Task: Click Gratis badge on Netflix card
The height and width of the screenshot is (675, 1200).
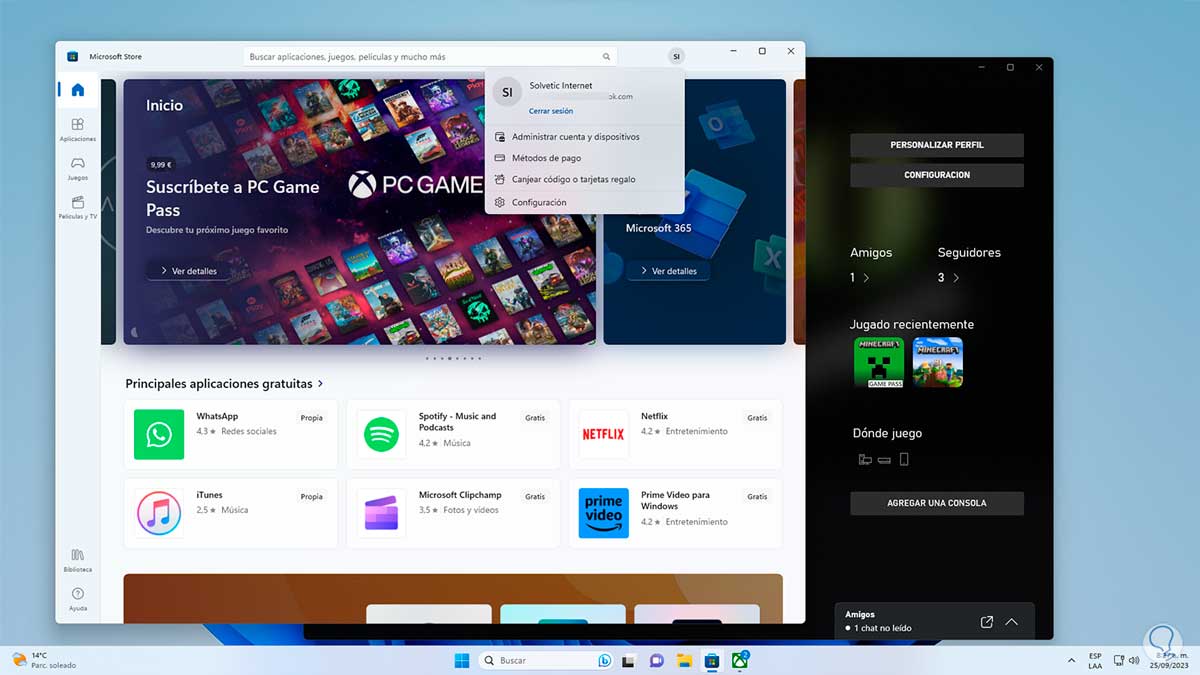Action: 757,418
